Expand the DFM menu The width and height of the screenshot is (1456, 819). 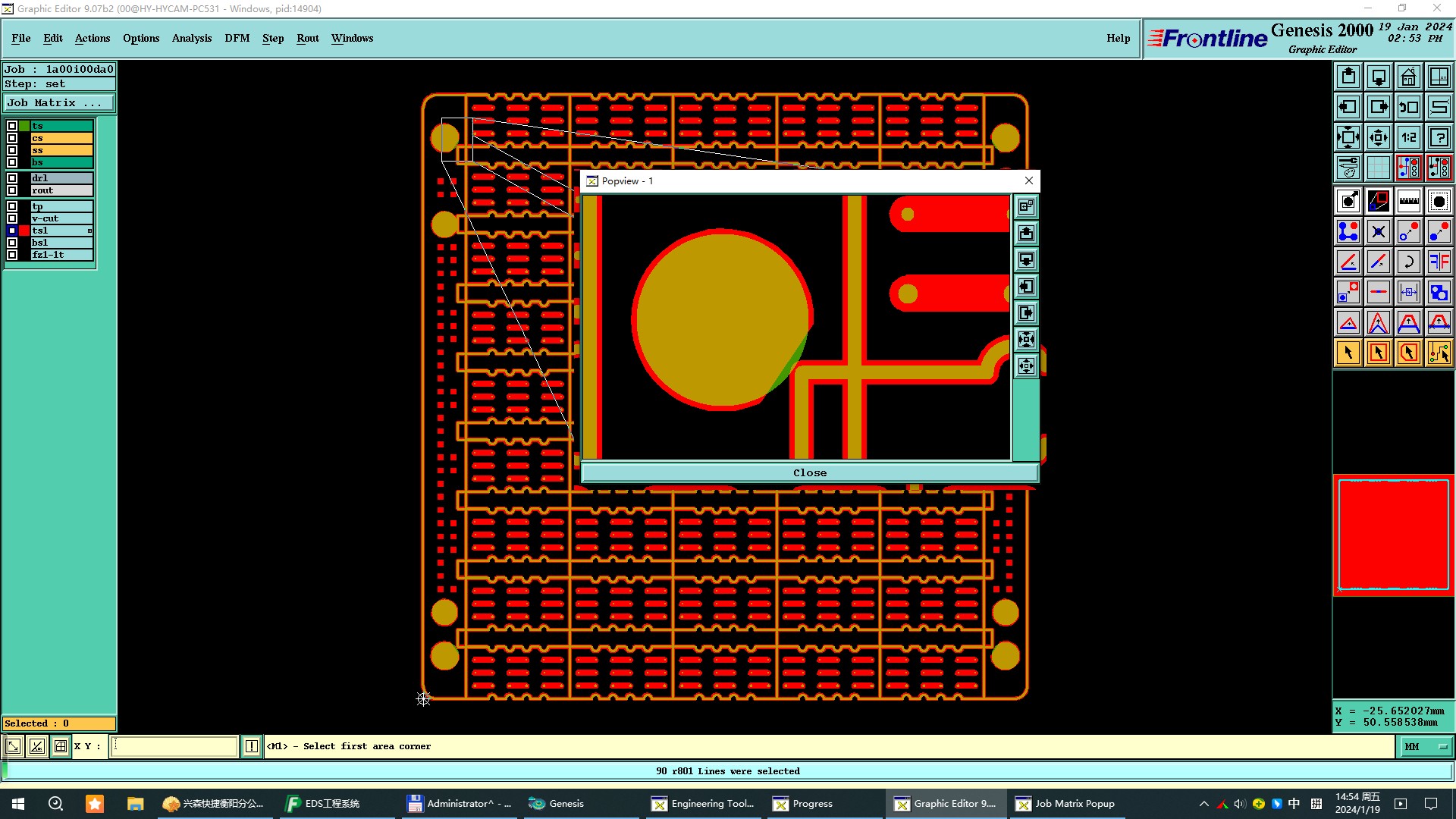[x=237, y=38]
